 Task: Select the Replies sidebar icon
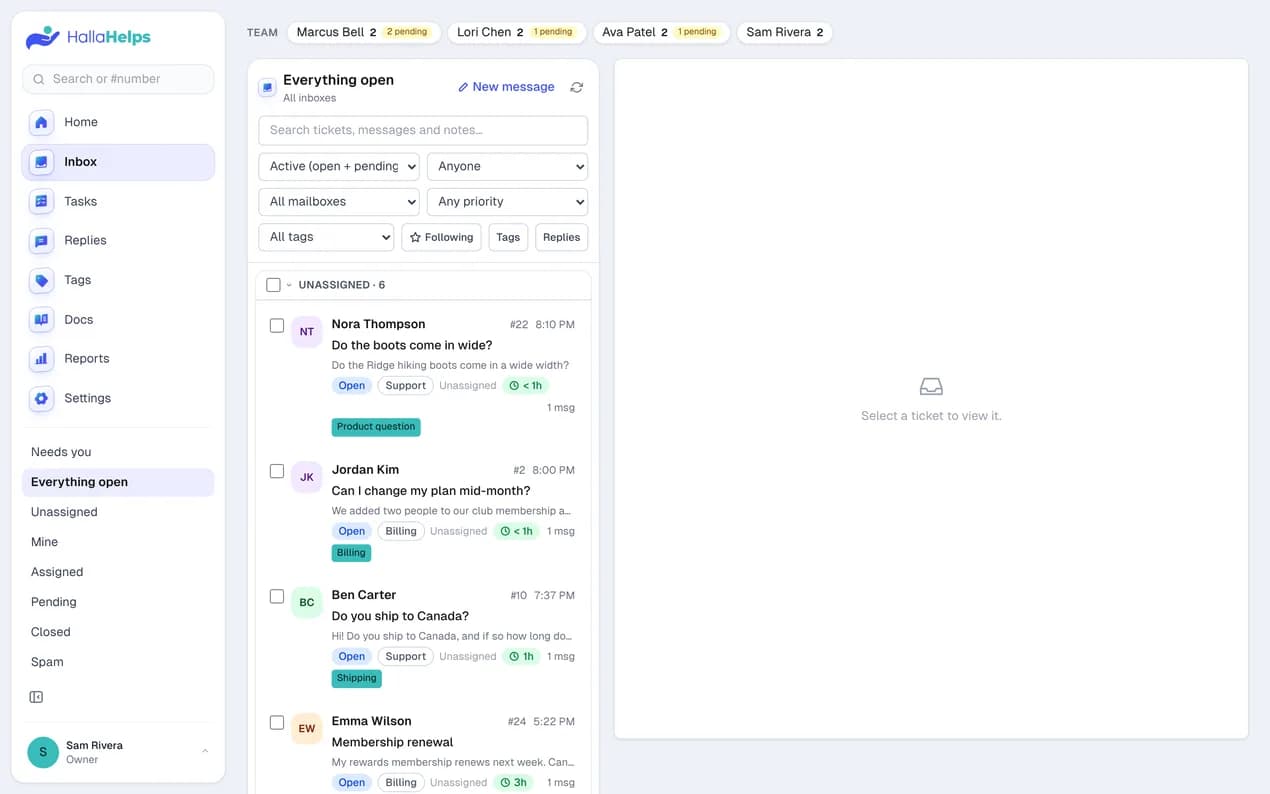tap(41, 241)
